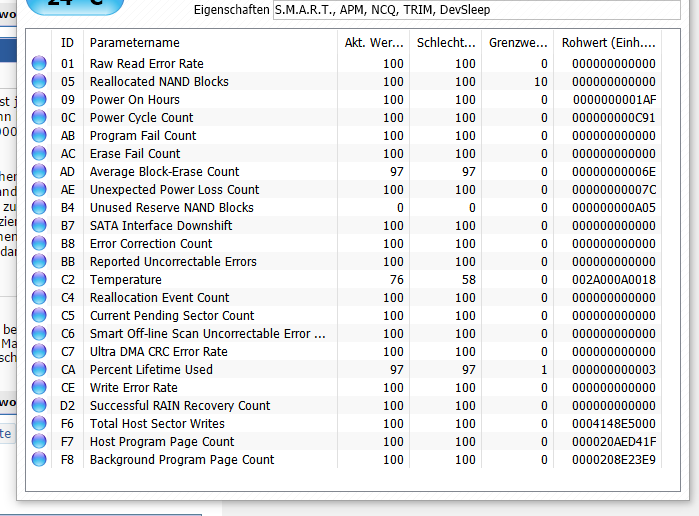699x516 pixels.
Task: Click the Schlecht... column header
Action: coord(445,43)
